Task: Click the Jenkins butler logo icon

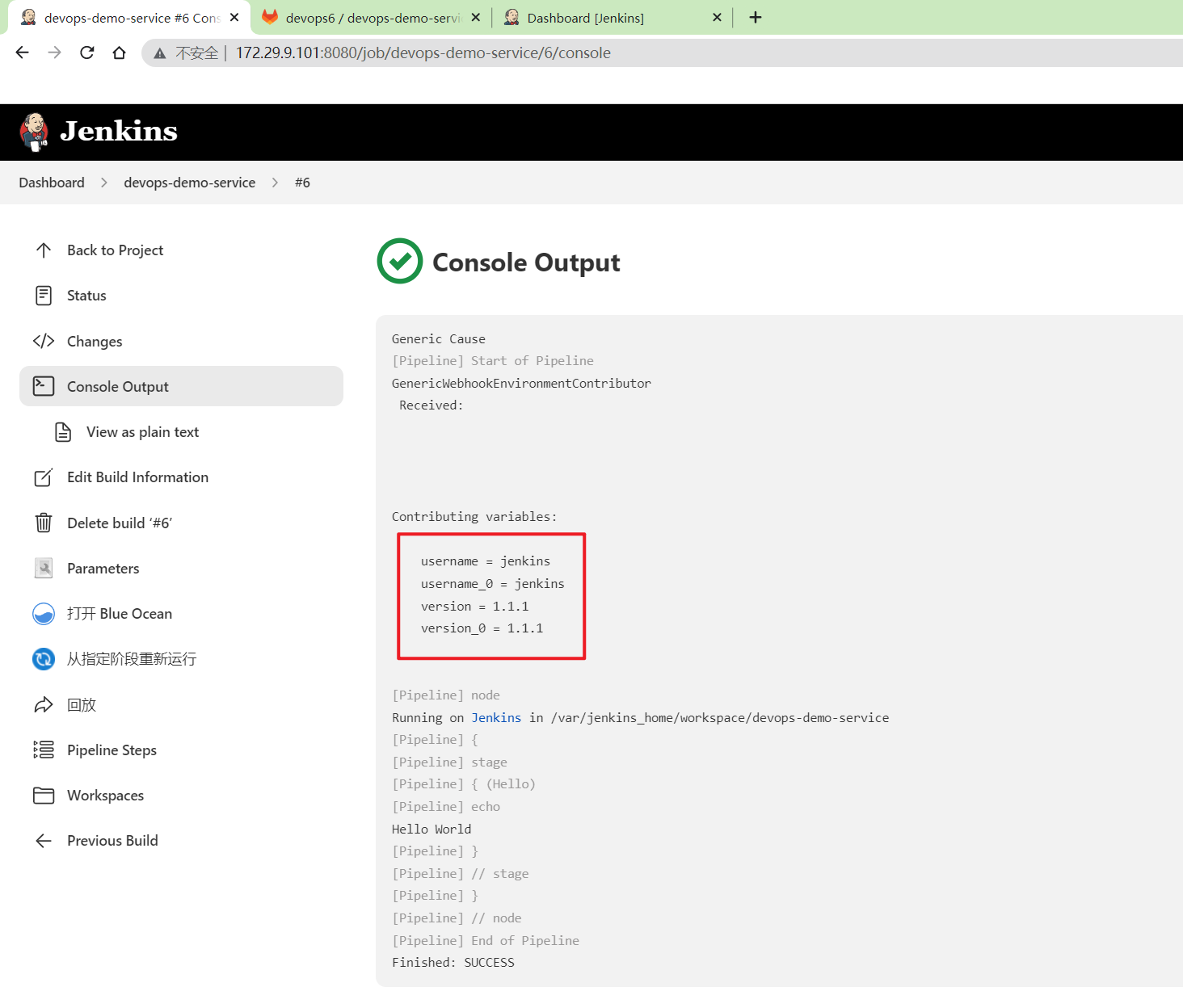Action: (34, 132)
